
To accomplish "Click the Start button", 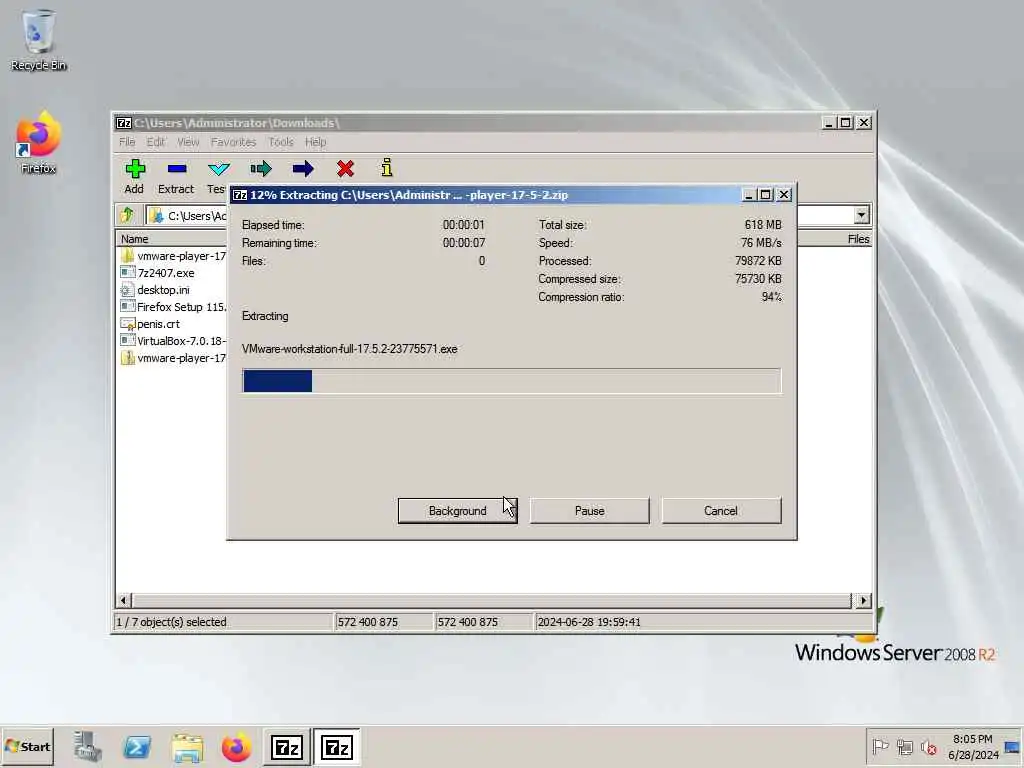I will [x=27, y=746].
